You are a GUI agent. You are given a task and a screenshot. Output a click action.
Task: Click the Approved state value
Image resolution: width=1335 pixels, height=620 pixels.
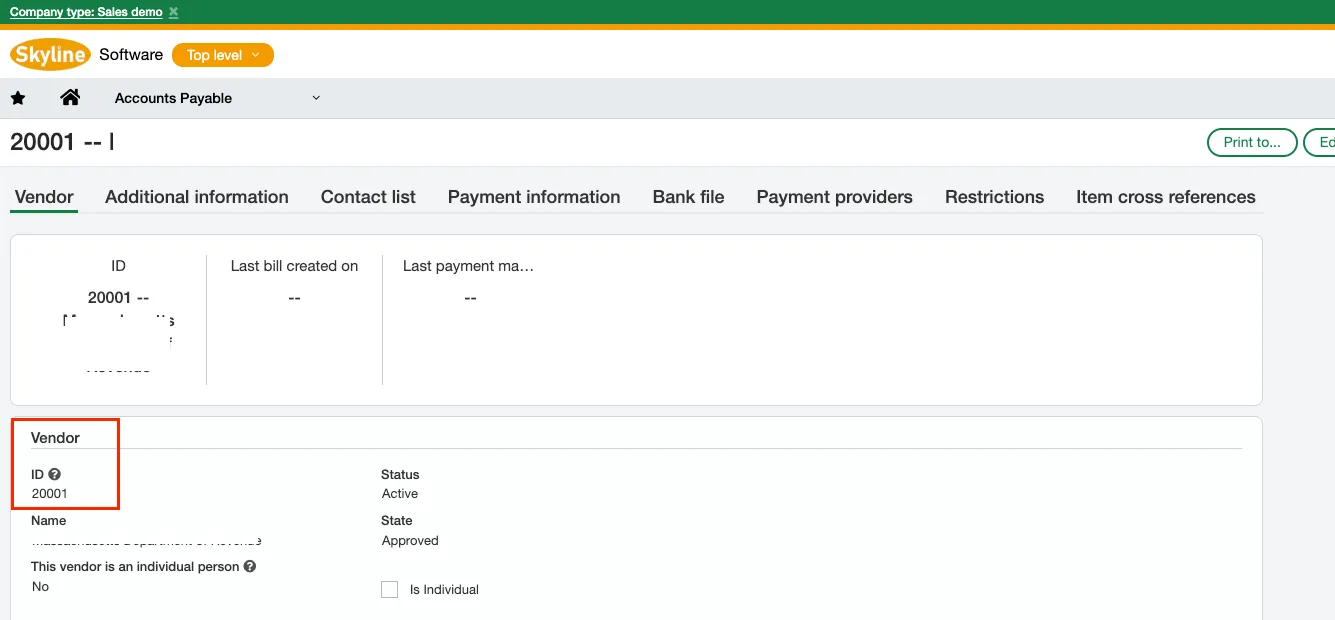[x=410, y=541]
